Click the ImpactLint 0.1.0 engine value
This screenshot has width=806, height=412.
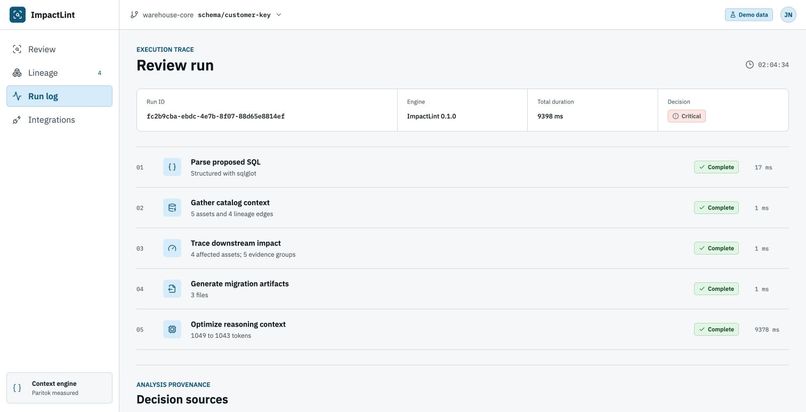(431, 116)
